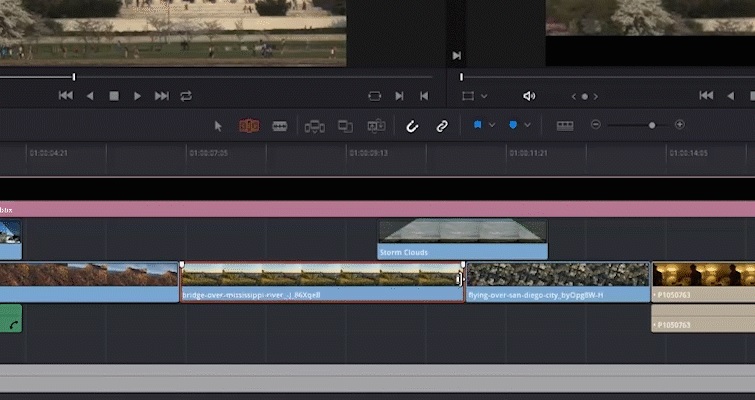The width and height of the screenshot is (755, 400).
Task: Click ruler at timecode 01:00:11:21
Action: point(529,153)
